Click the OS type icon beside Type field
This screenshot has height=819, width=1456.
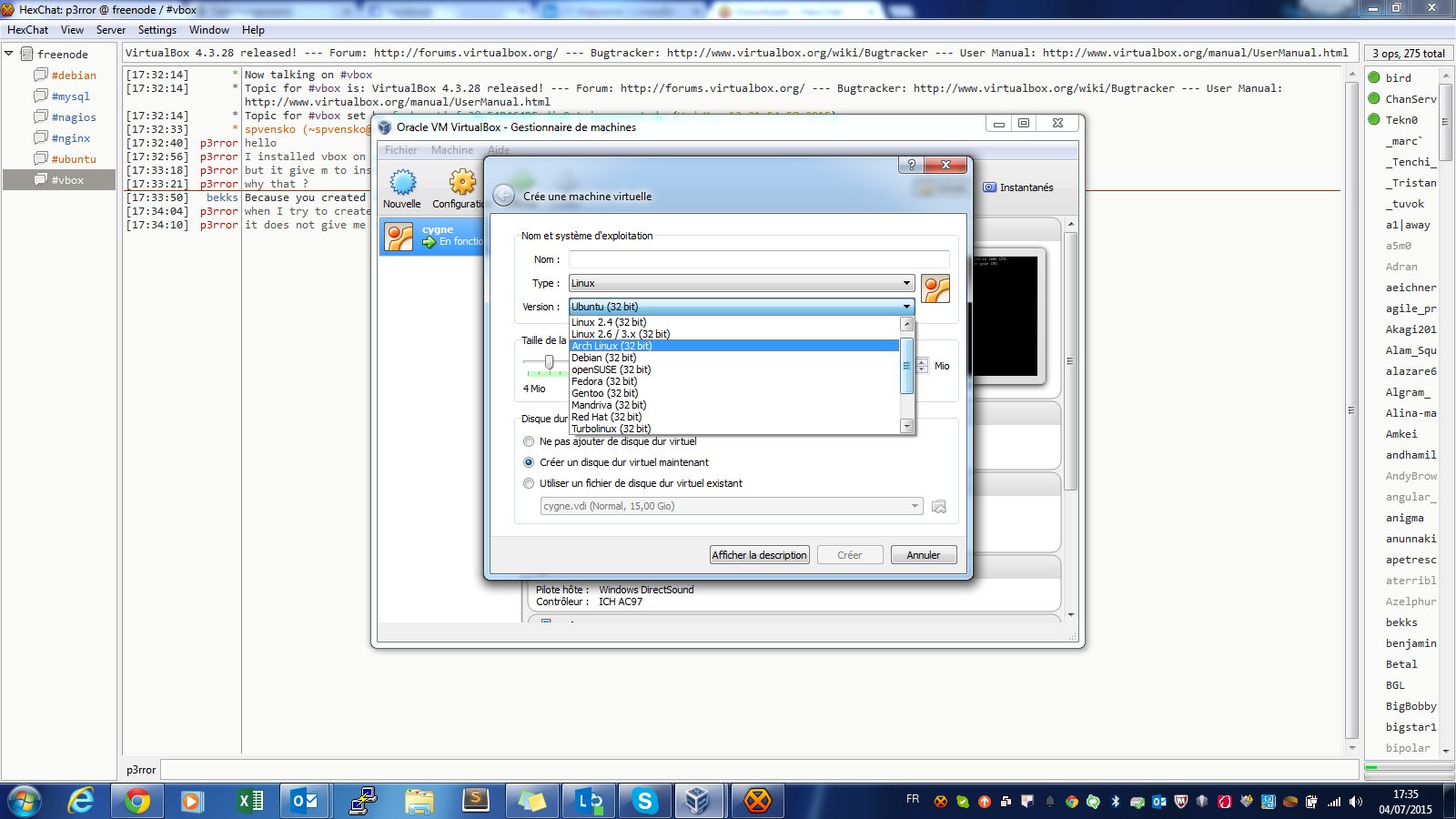[935, 288]
